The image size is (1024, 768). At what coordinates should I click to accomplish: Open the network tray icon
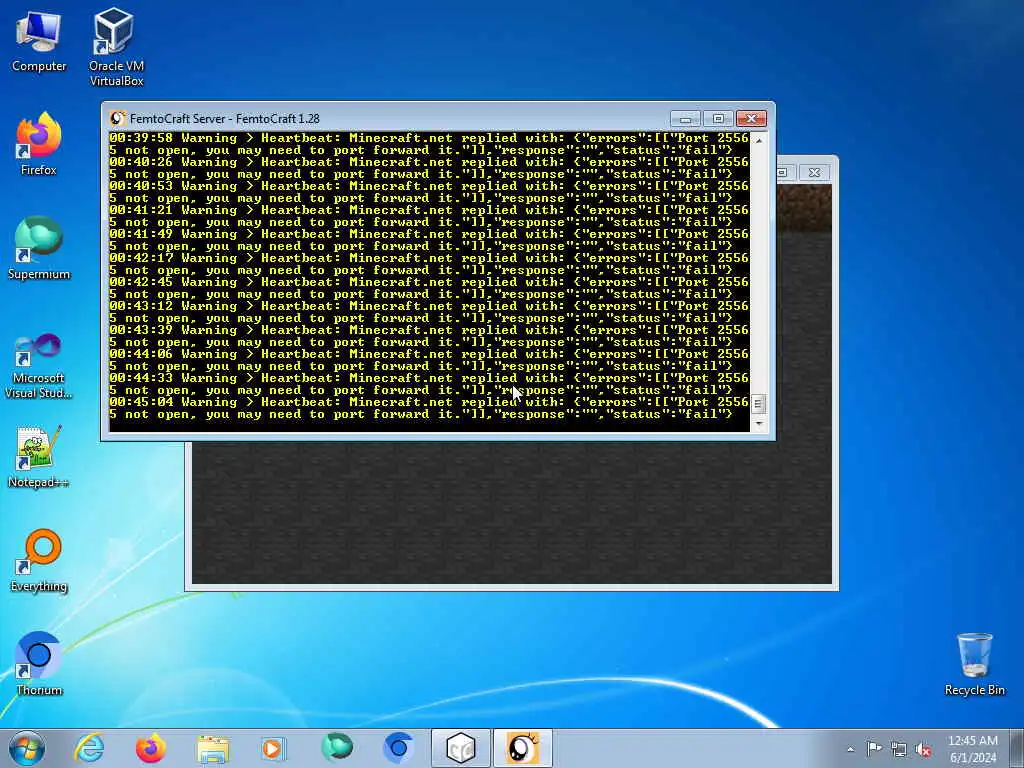pos(899,749)
